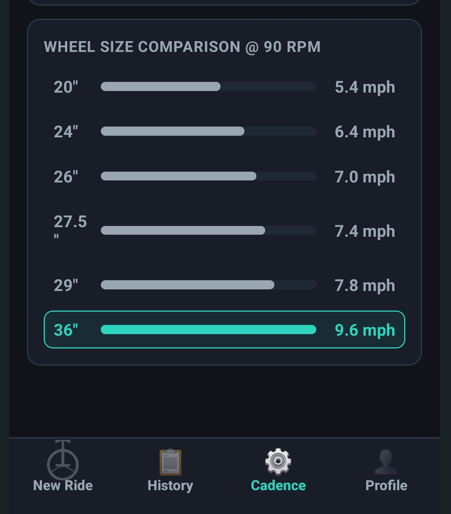Click the 20" wheel size label
The height and width of the screenshot is (514, 451).
coord(66,87)
